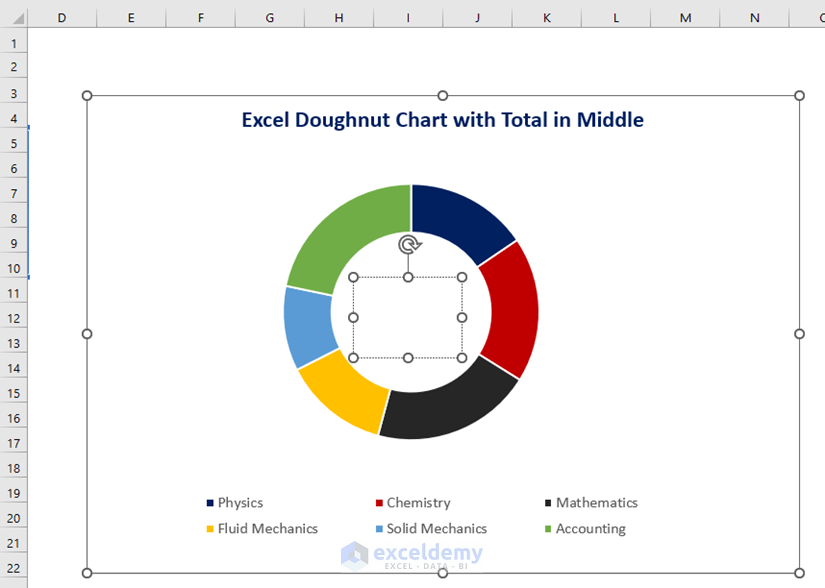Screen dimensions: 825x588
Task: Click text box bottom-right handle
Action: [462, 358]
